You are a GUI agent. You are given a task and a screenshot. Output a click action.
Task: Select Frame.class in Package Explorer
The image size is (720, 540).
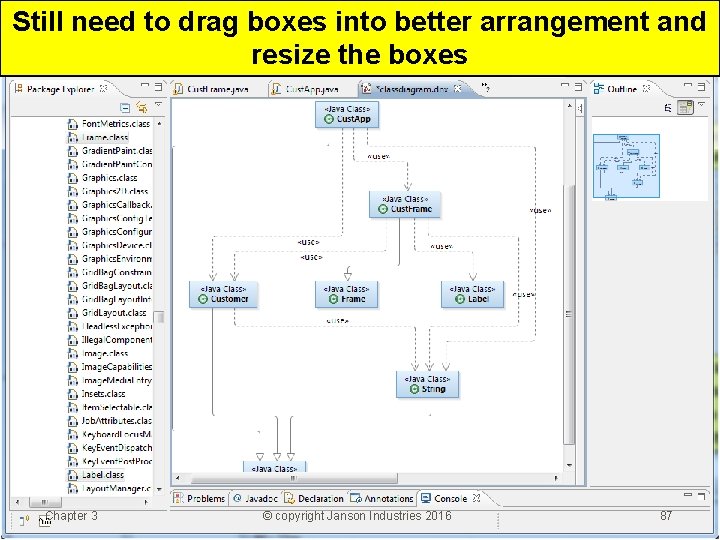click(x=98, y=137)
